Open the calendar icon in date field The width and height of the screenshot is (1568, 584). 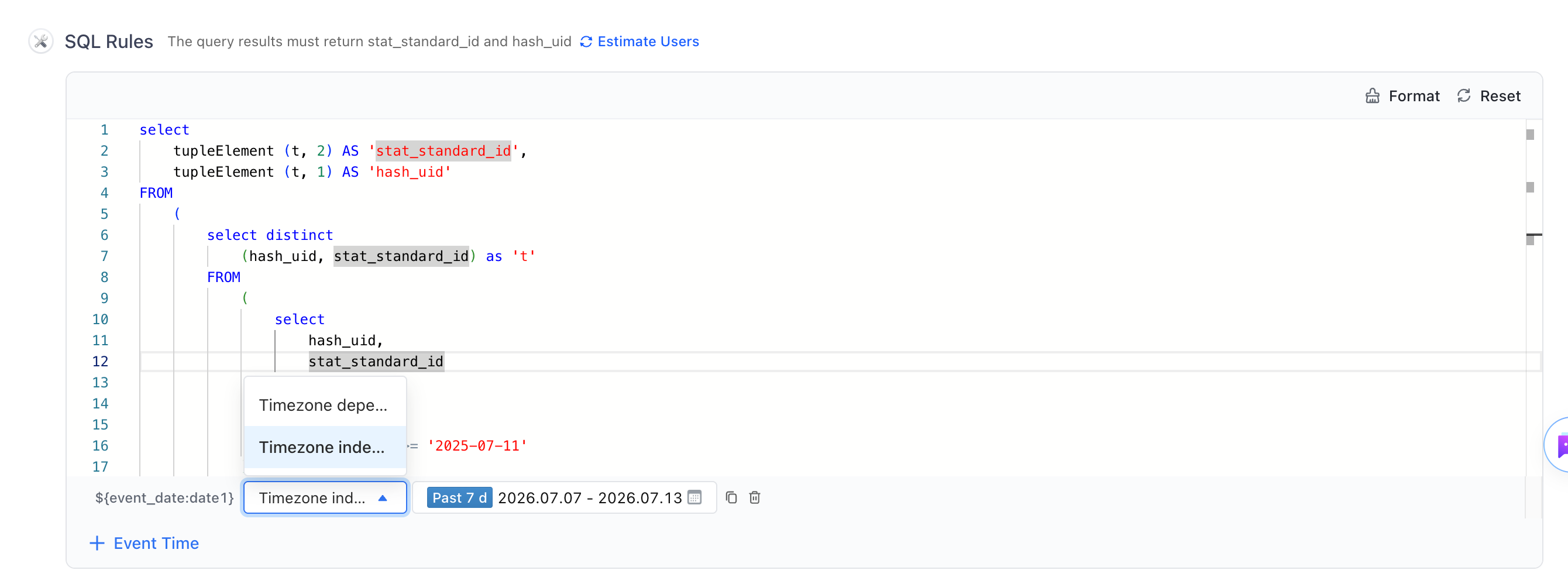click(x=694, y=497)
